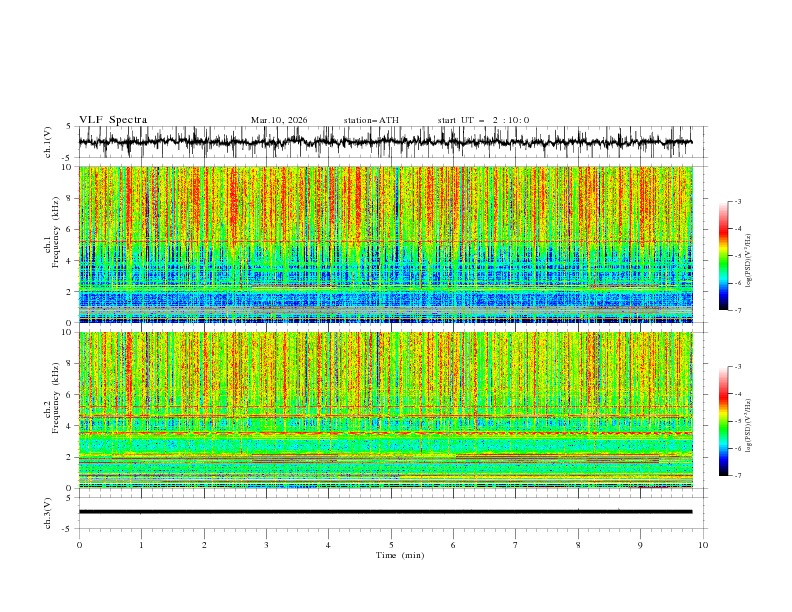Viewport: 792px width, 612px height.
Task: Click the "-7" tick on the lower color bar
Action: (x=737, y=476)
